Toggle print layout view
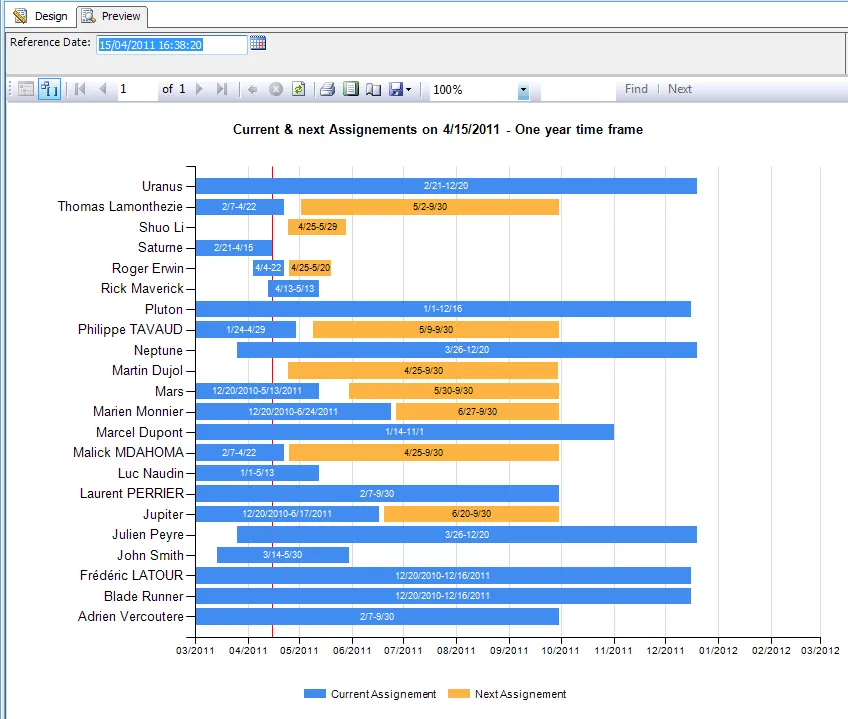Viewport: 848px width, 719px height. [x=350, y=89]
